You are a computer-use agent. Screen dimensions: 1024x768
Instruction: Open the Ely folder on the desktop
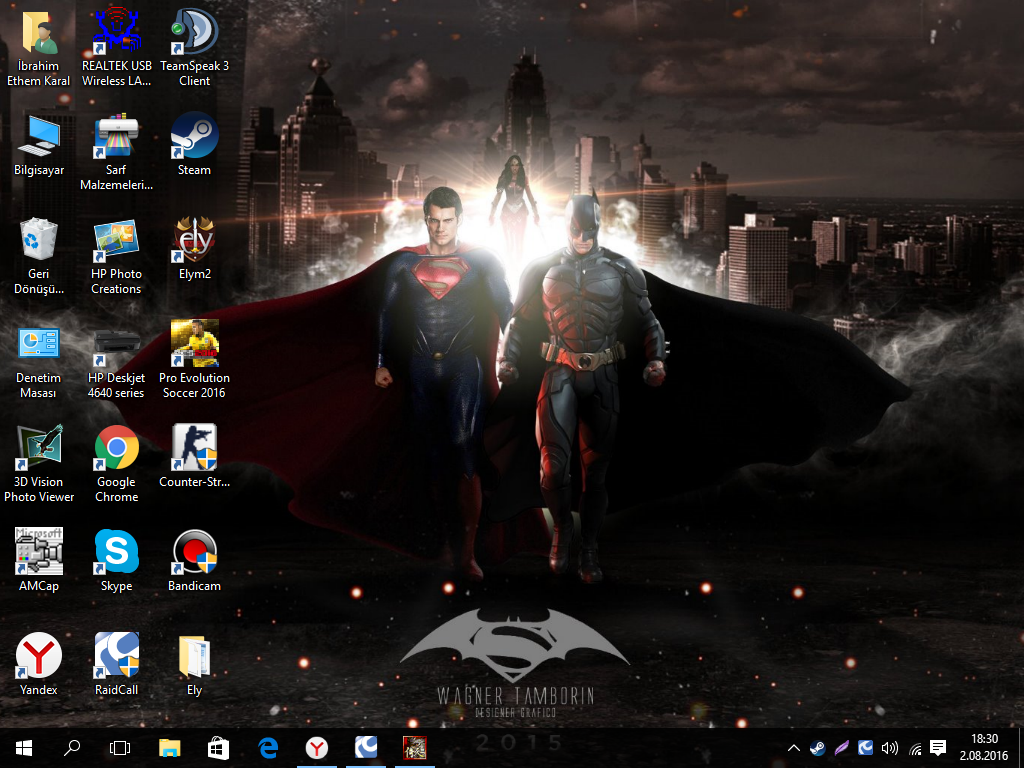coord(194,665)
